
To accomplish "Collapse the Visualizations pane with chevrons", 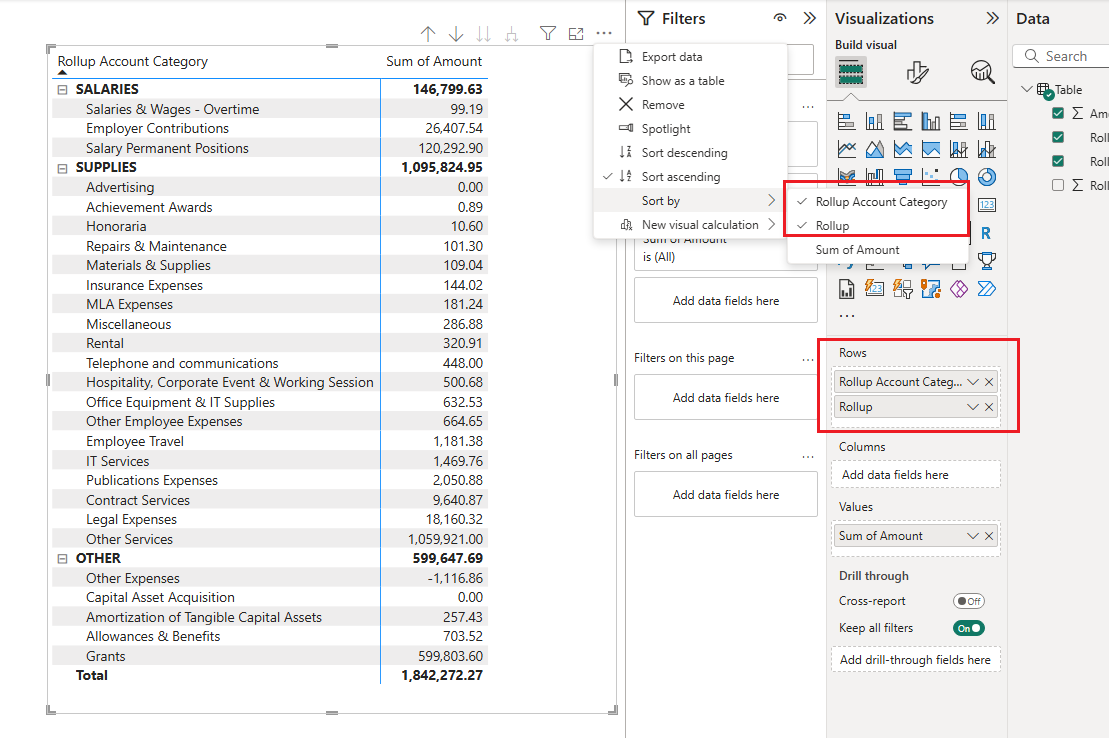I will pyautogui.click(x=993, y=18).
